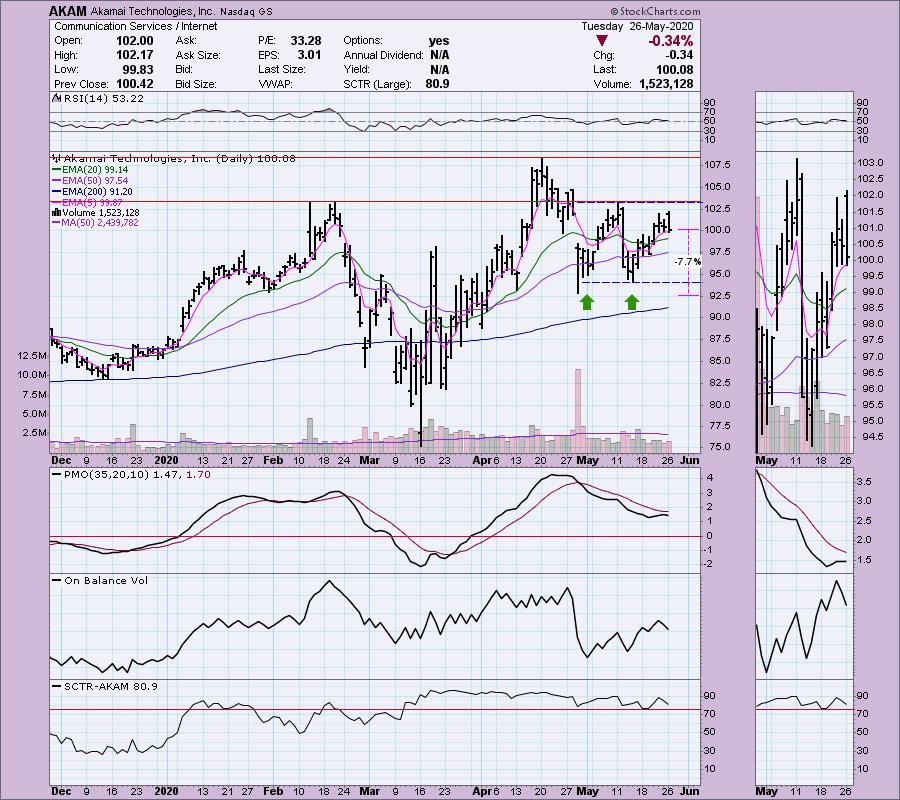Click the Last Size label
Image resolution: width=900 pixels, height=800 pixels.
[x=282, y=69]
